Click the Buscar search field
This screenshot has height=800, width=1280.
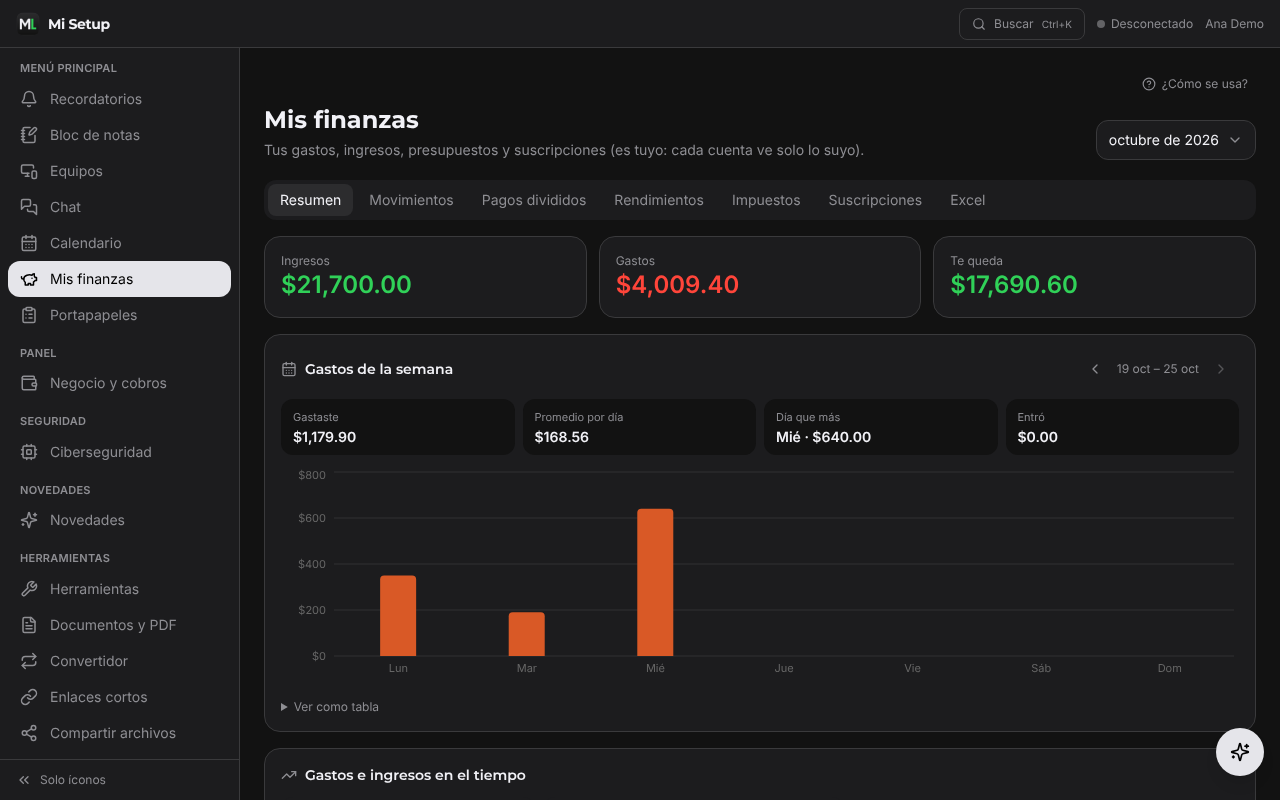point(1022,24)
